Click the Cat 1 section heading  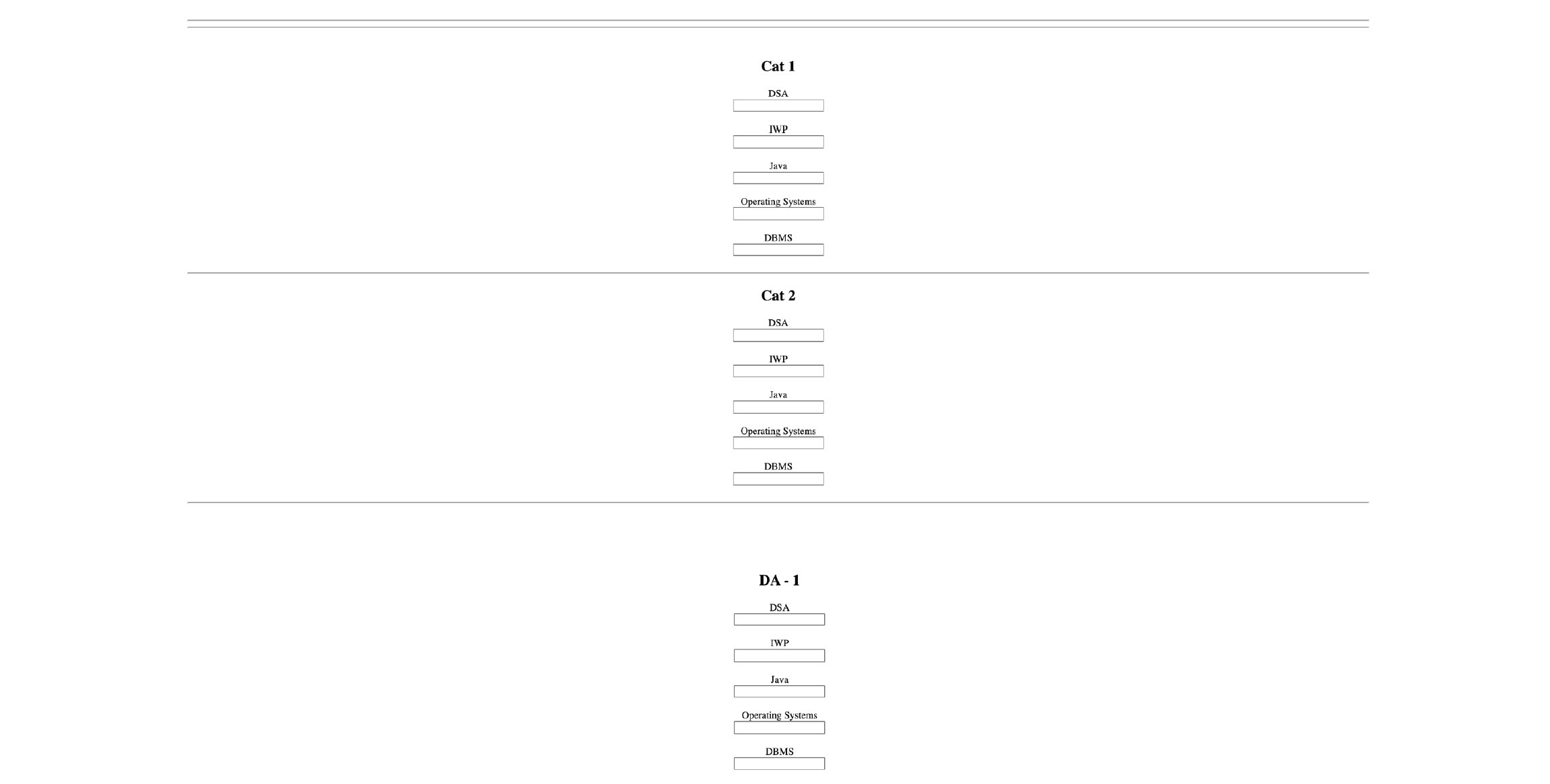coord(778,66)
